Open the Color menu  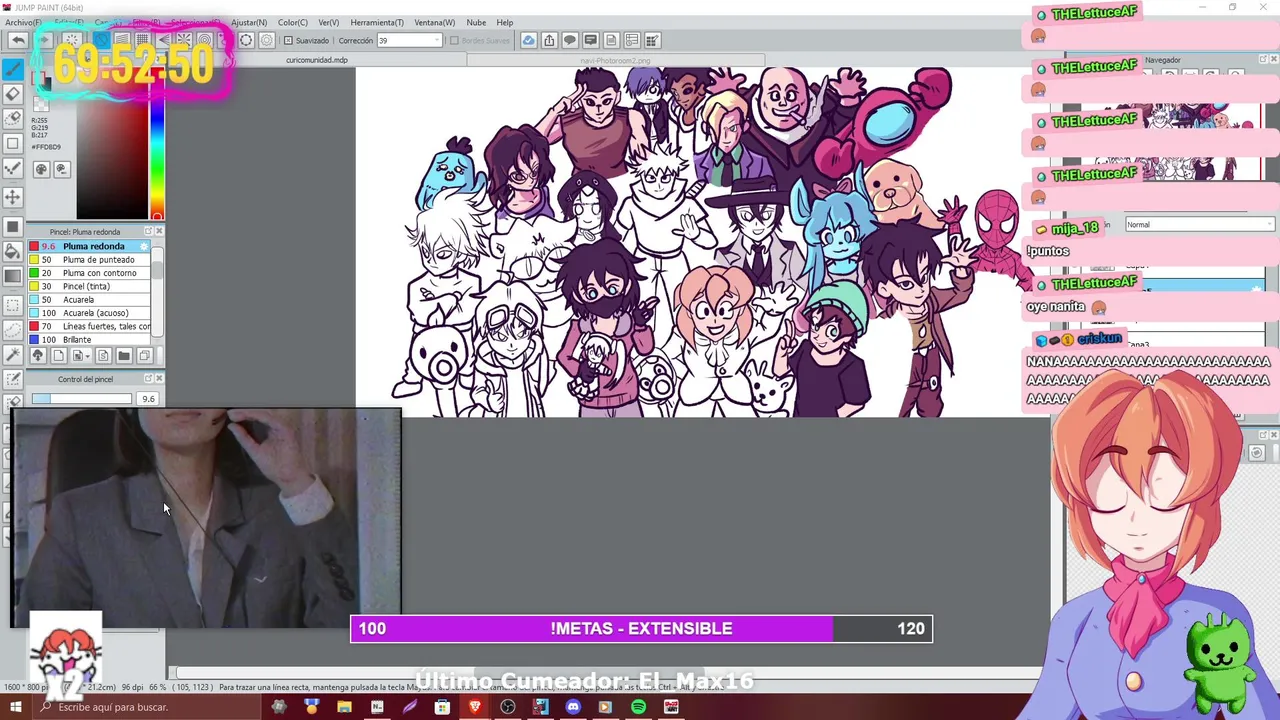(x=293, y=22)
